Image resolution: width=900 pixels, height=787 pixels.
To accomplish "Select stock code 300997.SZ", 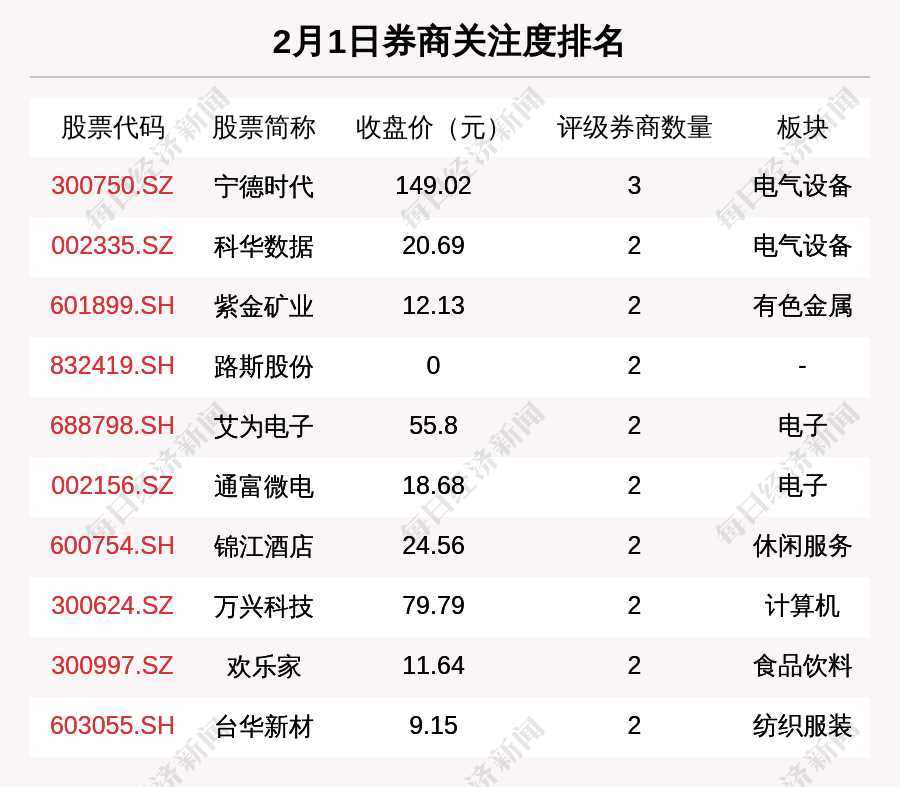I will [x=112, y=666].
